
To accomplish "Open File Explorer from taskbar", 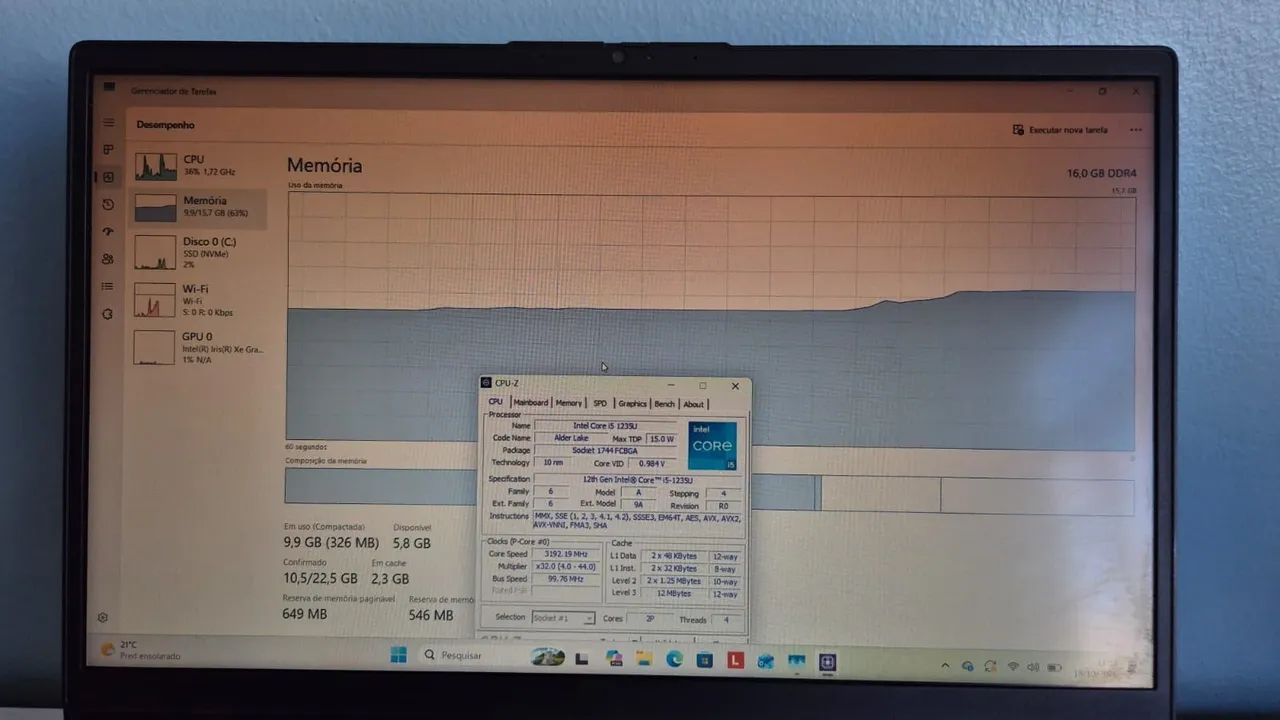I will coord(644,659).
